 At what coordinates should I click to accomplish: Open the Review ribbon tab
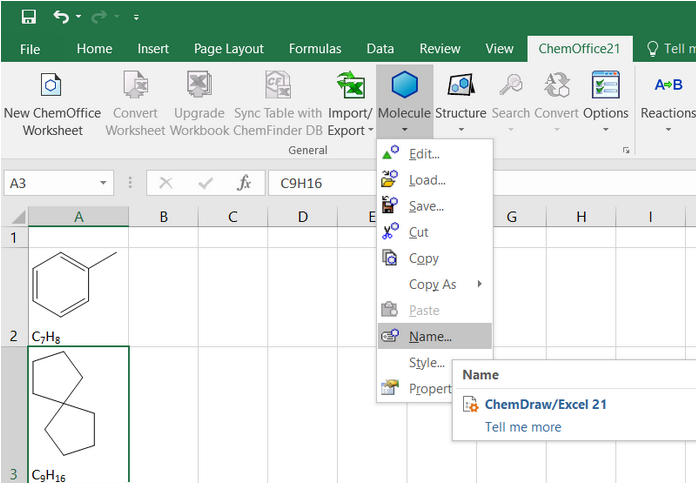(x=440, y=48)
